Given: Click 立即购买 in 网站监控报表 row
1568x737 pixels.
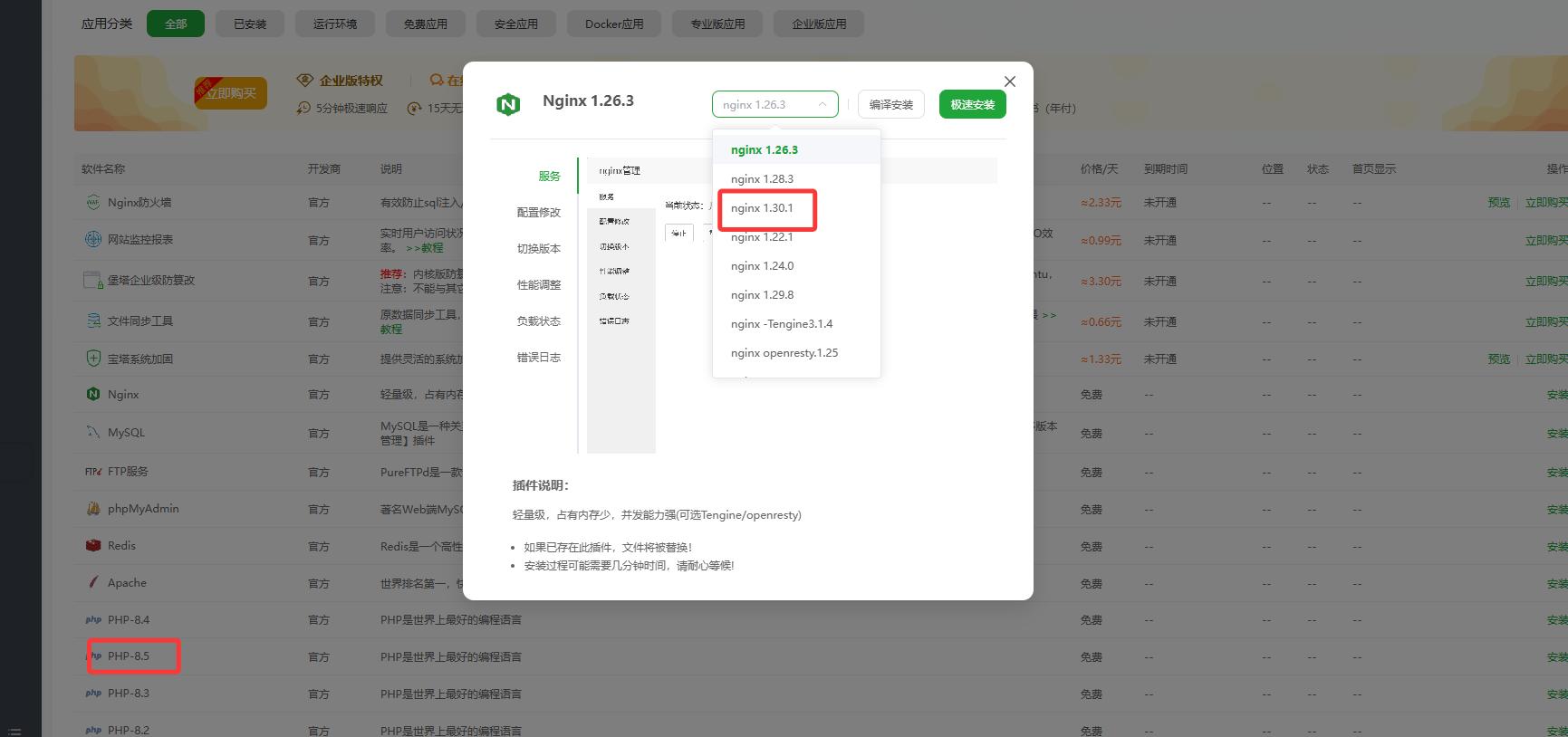Looking at the screenshot, I should [1546, 241].
